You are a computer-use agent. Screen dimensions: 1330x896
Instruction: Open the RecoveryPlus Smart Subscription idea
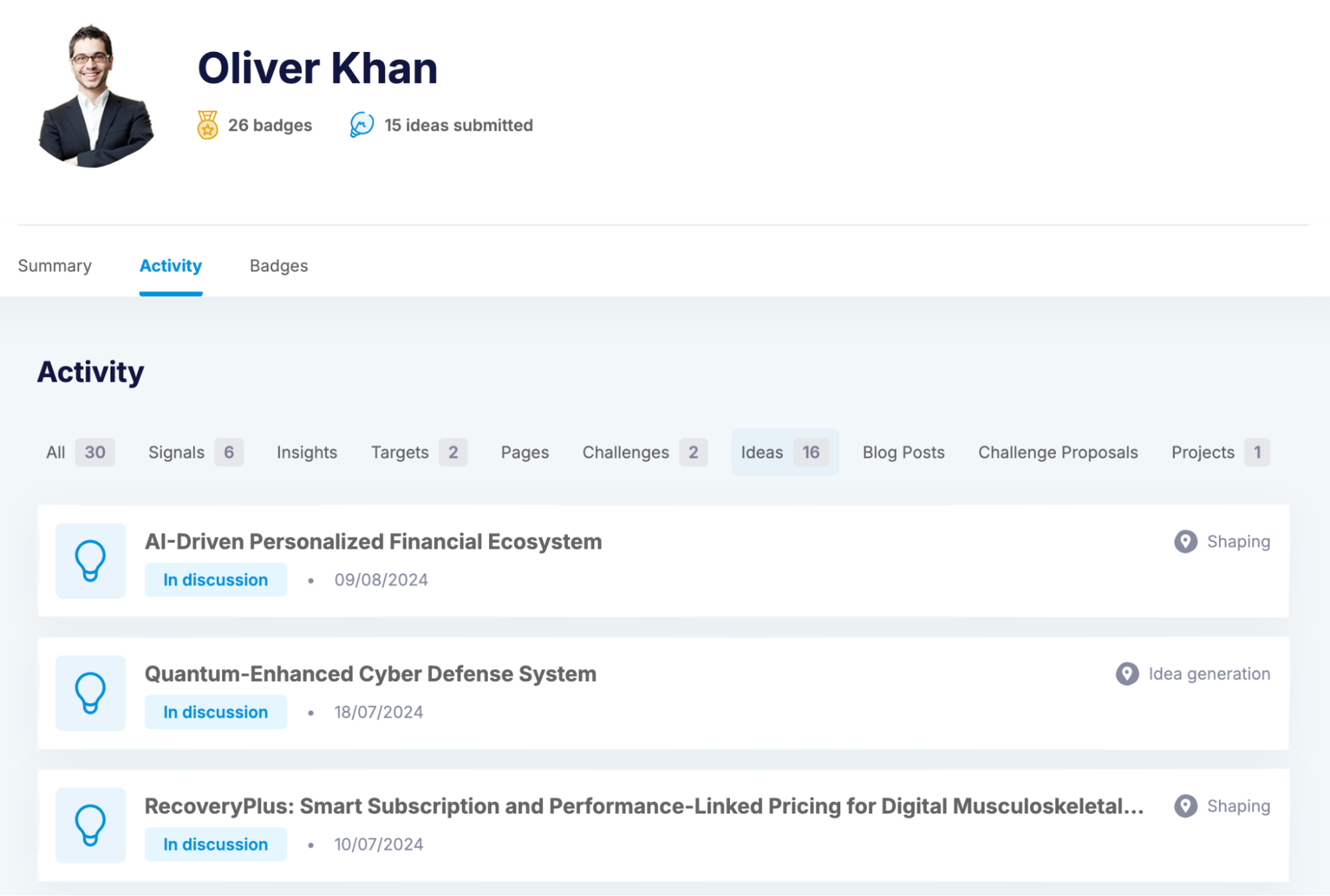pos(644,806)
